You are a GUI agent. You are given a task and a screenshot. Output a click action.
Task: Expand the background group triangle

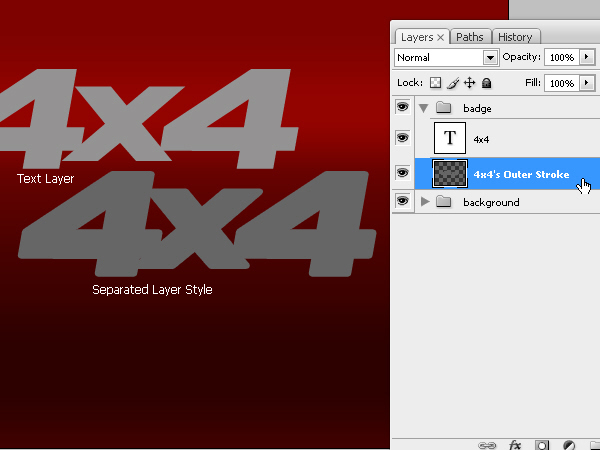[424, 202]
